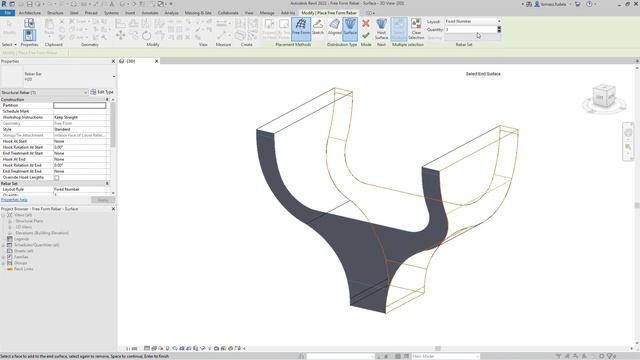Click the ViewCube in the 3D view
This screenshot has width=640, height=360.
click(x=604, y=97)
